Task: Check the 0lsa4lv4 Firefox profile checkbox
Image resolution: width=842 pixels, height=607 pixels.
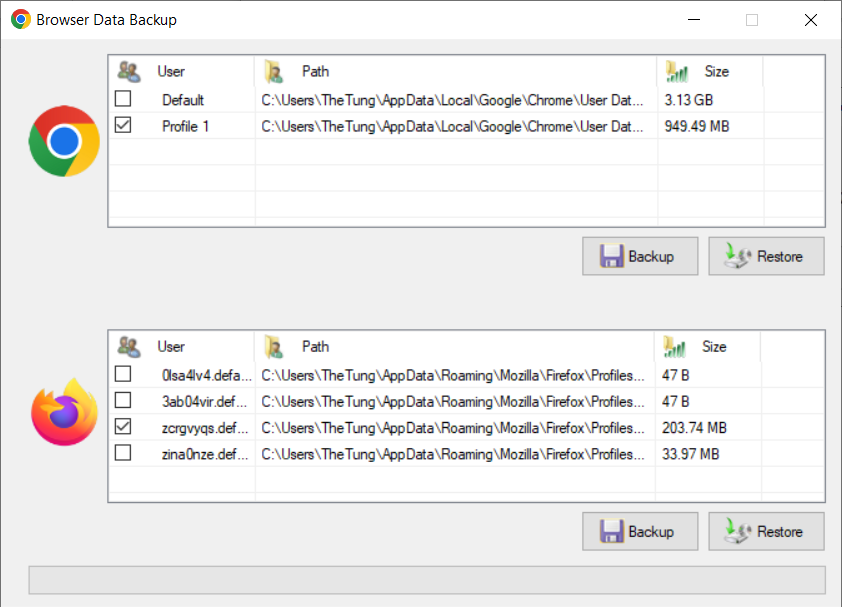Action: (x=123, y=375)
